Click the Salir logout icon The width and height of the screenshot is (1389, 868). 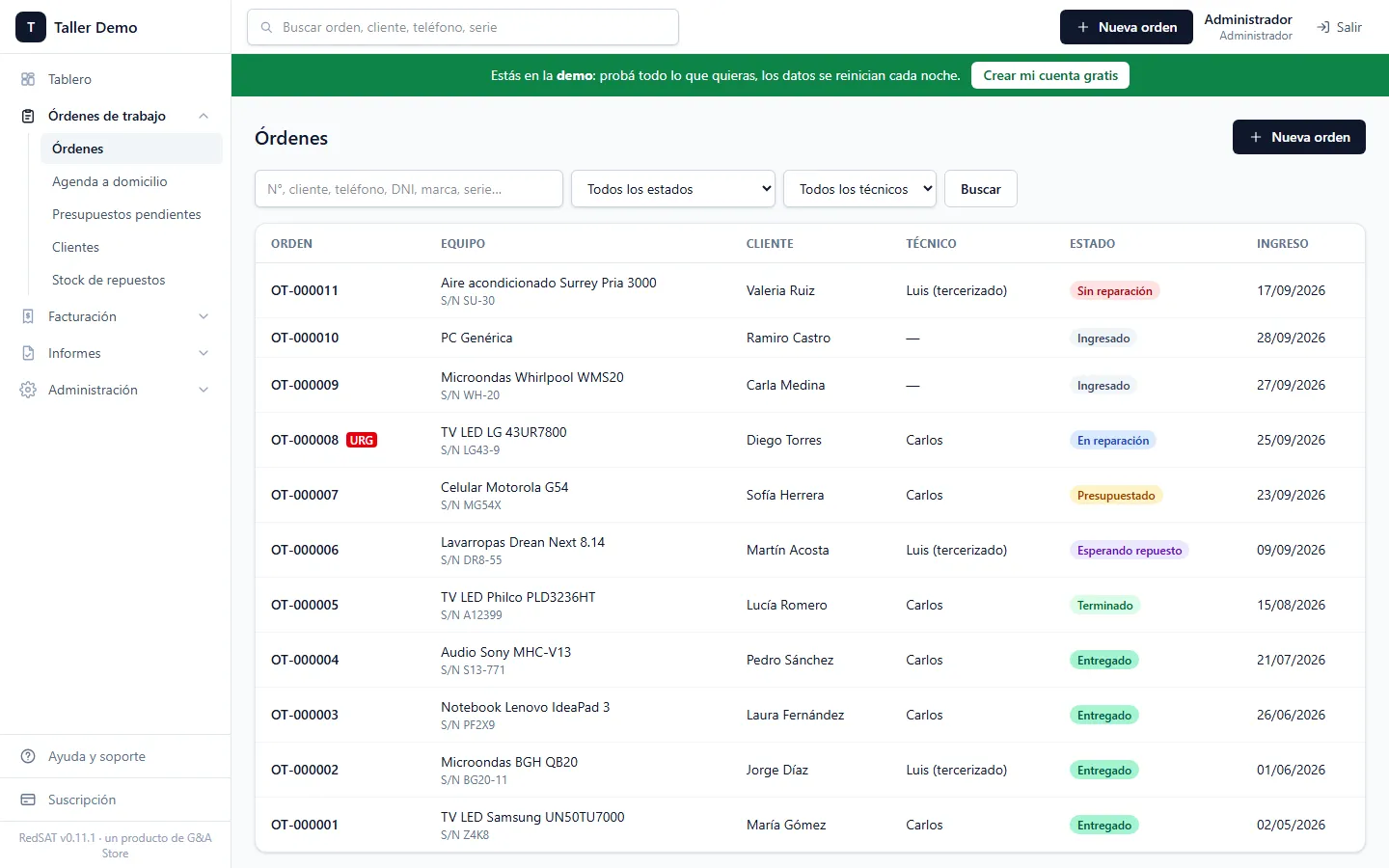[x=1323, y=27]
